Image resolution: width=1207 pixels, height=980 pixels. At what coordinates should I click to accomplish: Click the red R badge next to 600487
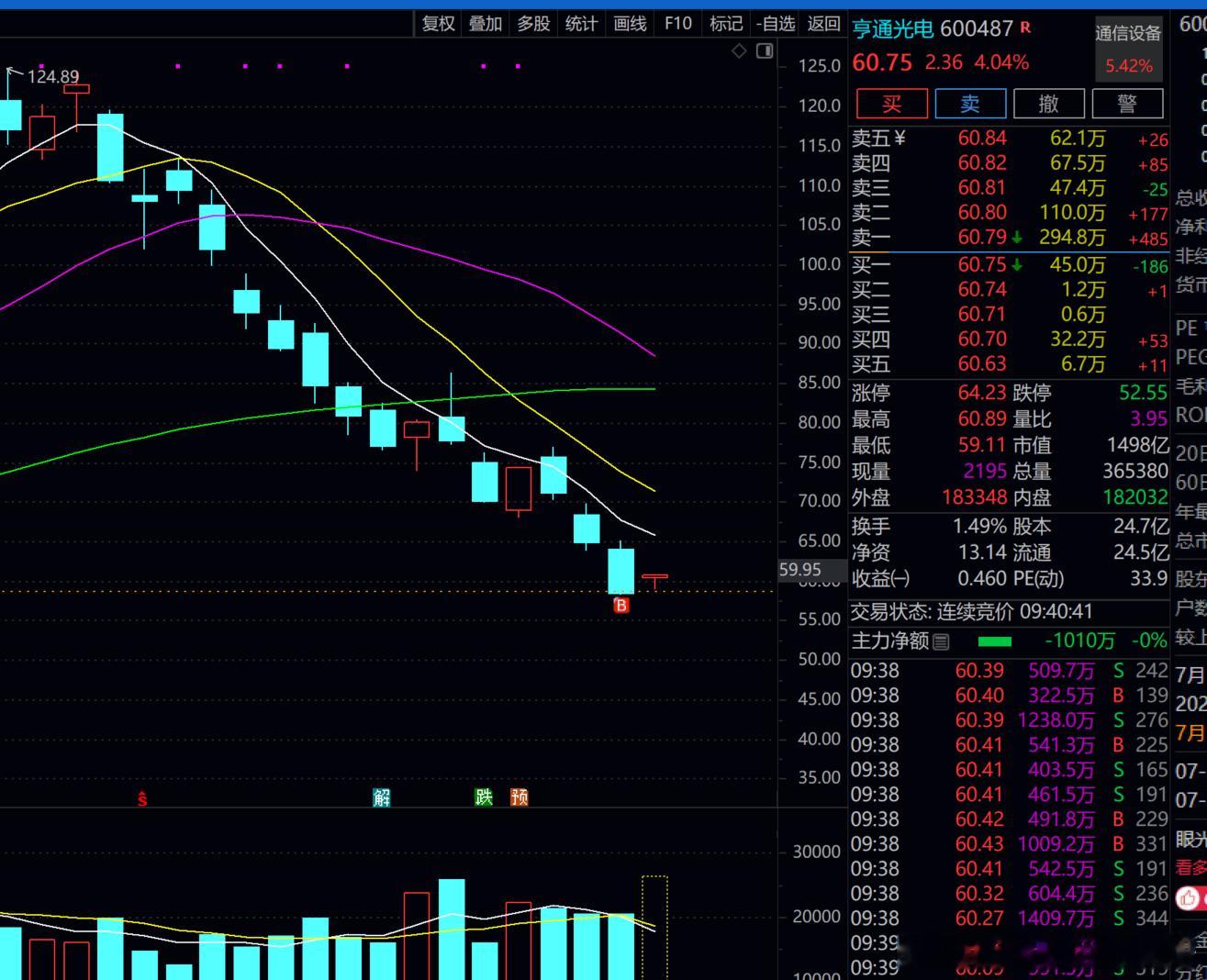click(x=1025, y=28)
